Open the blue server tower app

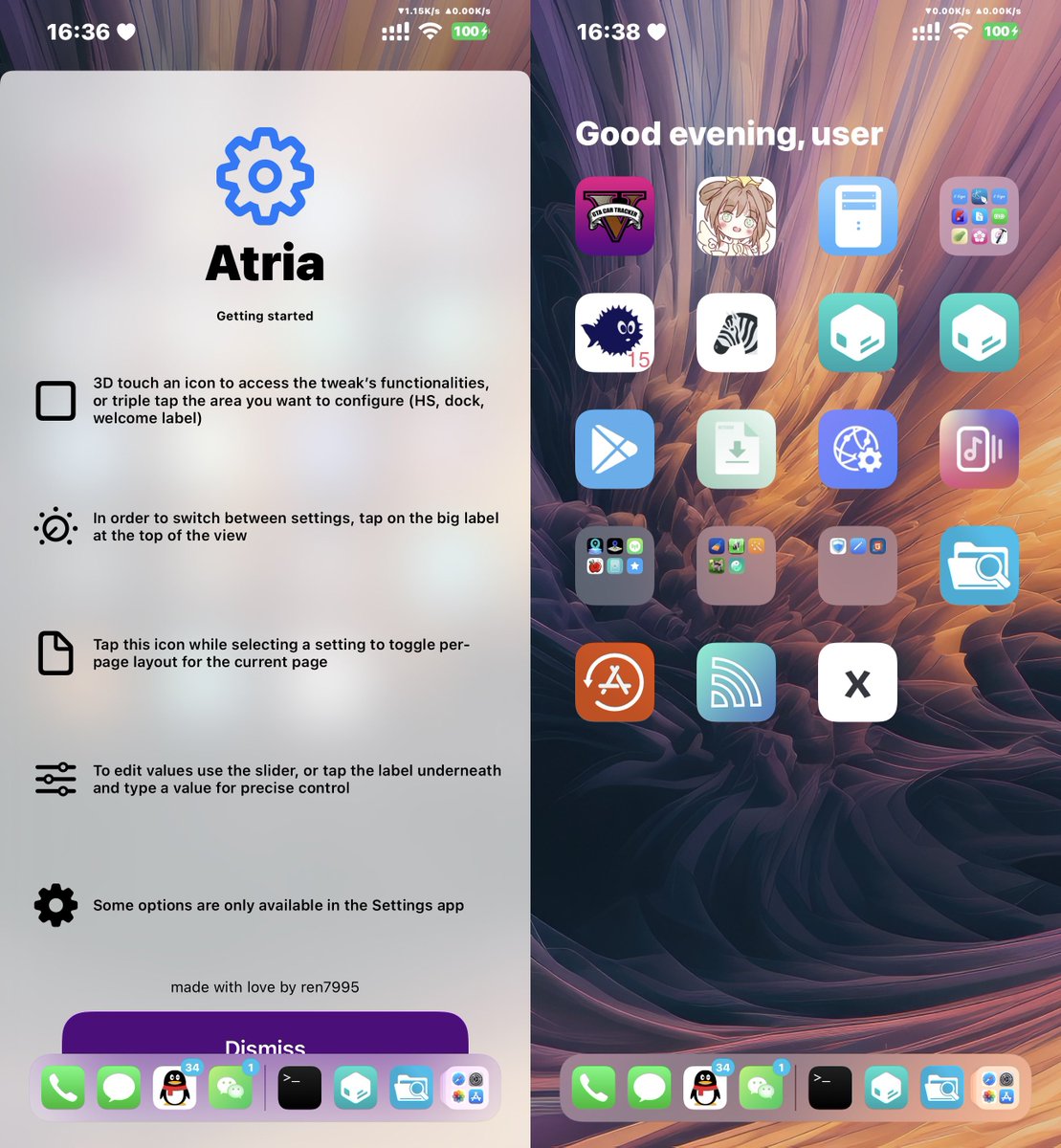pos(857,216)
